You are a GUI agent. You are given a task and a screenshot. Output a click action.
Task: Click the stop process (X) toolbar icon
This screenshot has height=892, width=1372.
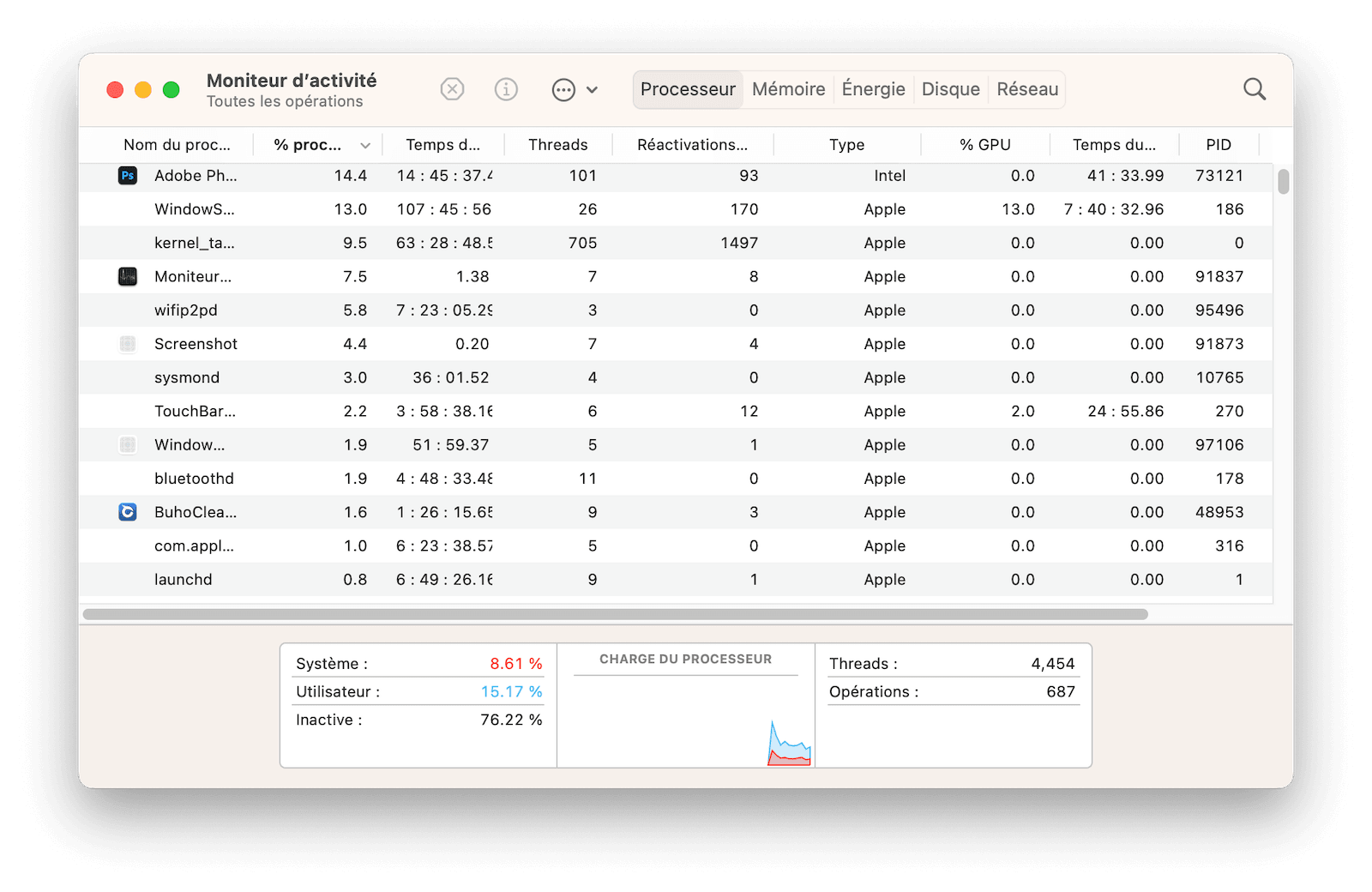[x=452, y=89]
